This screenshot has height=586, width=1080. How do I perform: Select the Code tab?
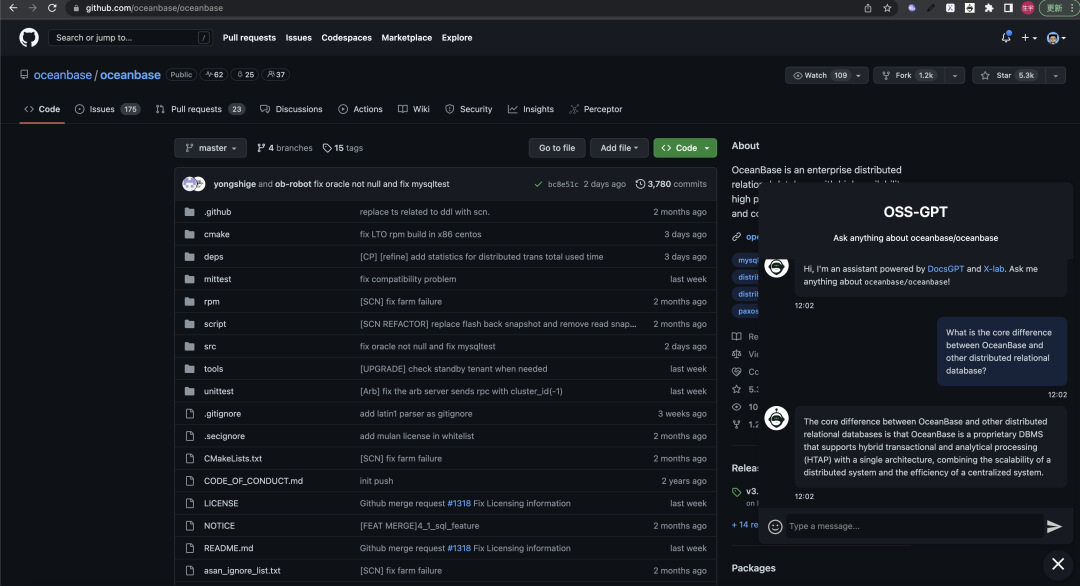point(42,109)
